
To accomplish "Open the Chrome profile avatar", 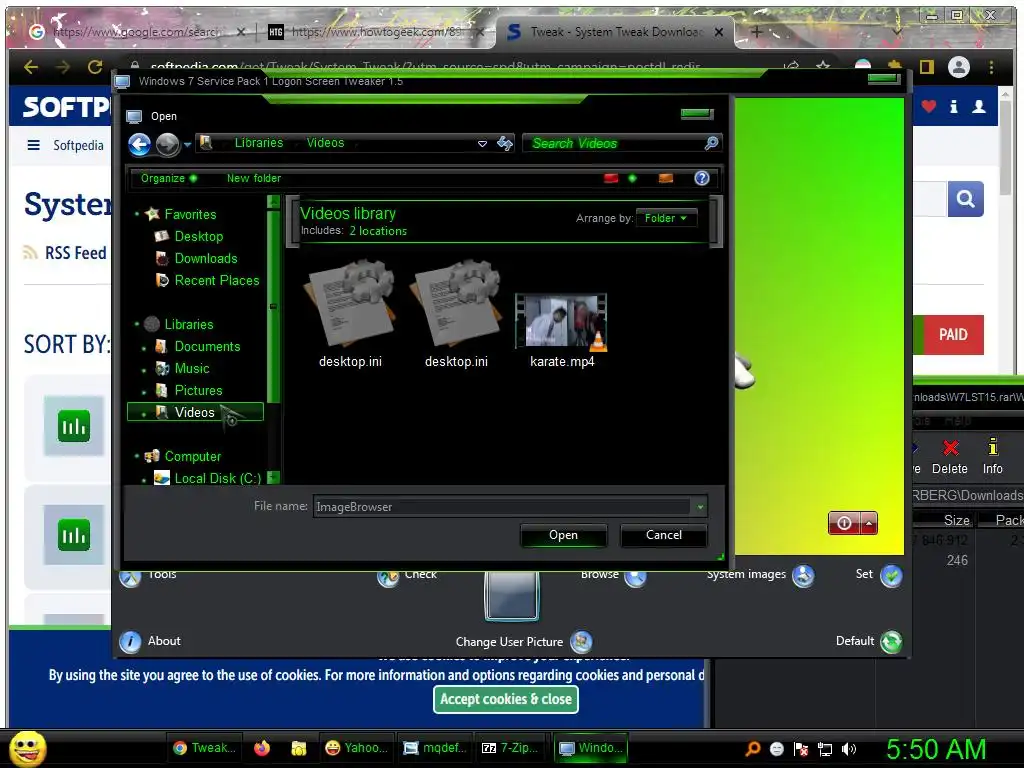I will [x=959, y=67].
